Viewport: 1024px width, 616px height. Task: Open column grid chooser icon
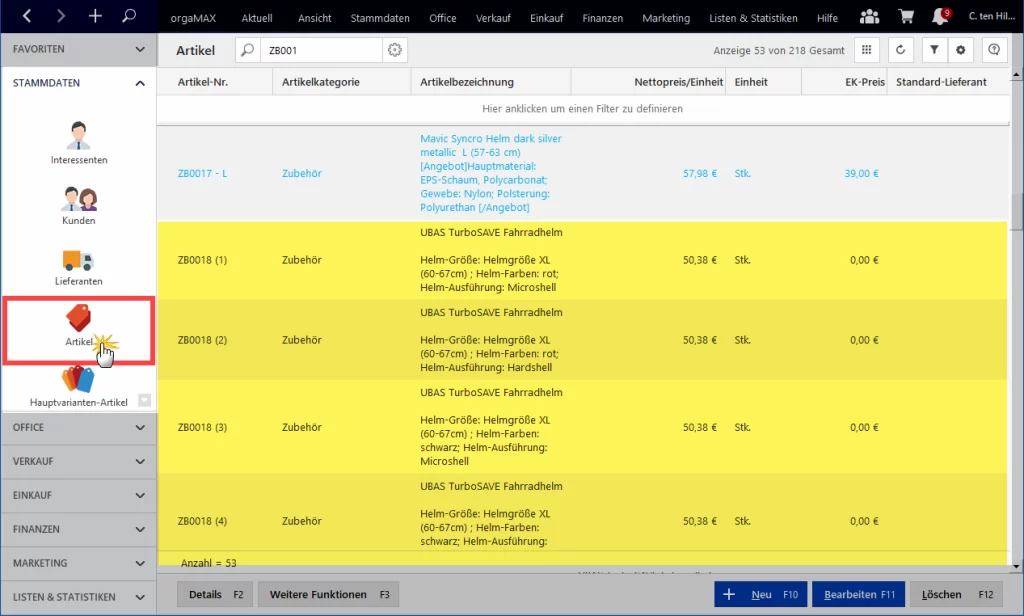867,50
